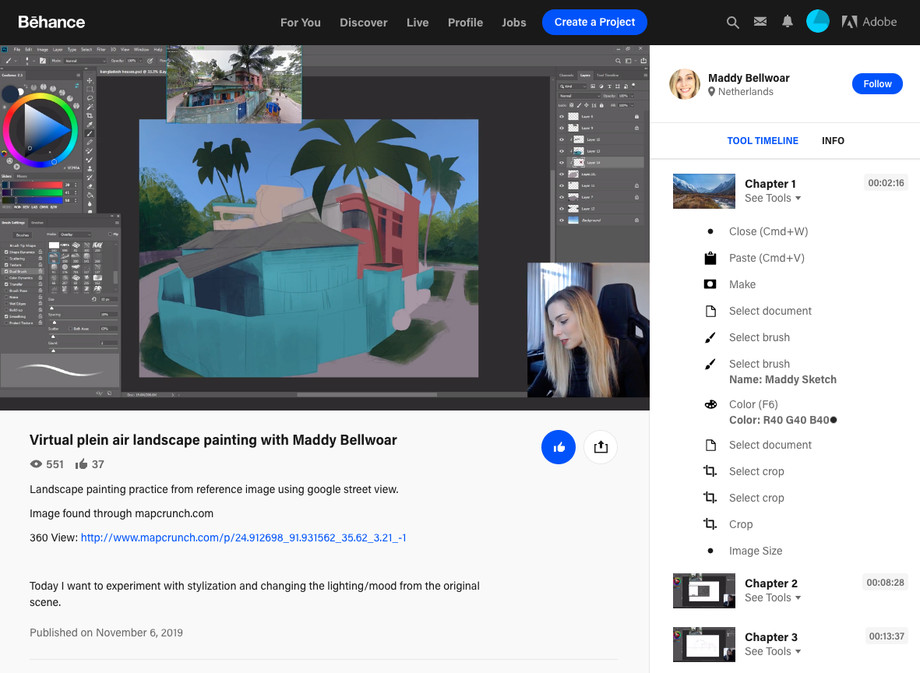Switch to the INFO tab
Image resolution: width=920 pixels, height=673 pixels.
click(833, 141)
